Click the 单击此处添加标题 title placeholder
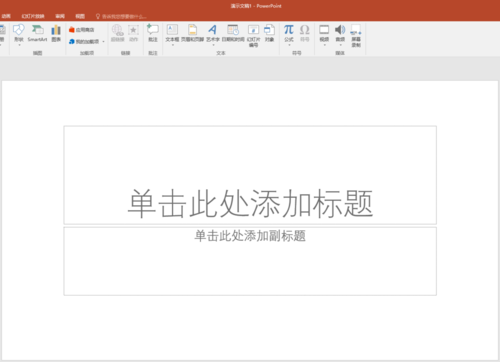This screenshot has height=362, width=500. pyautogui.click(x=250, y=175)
